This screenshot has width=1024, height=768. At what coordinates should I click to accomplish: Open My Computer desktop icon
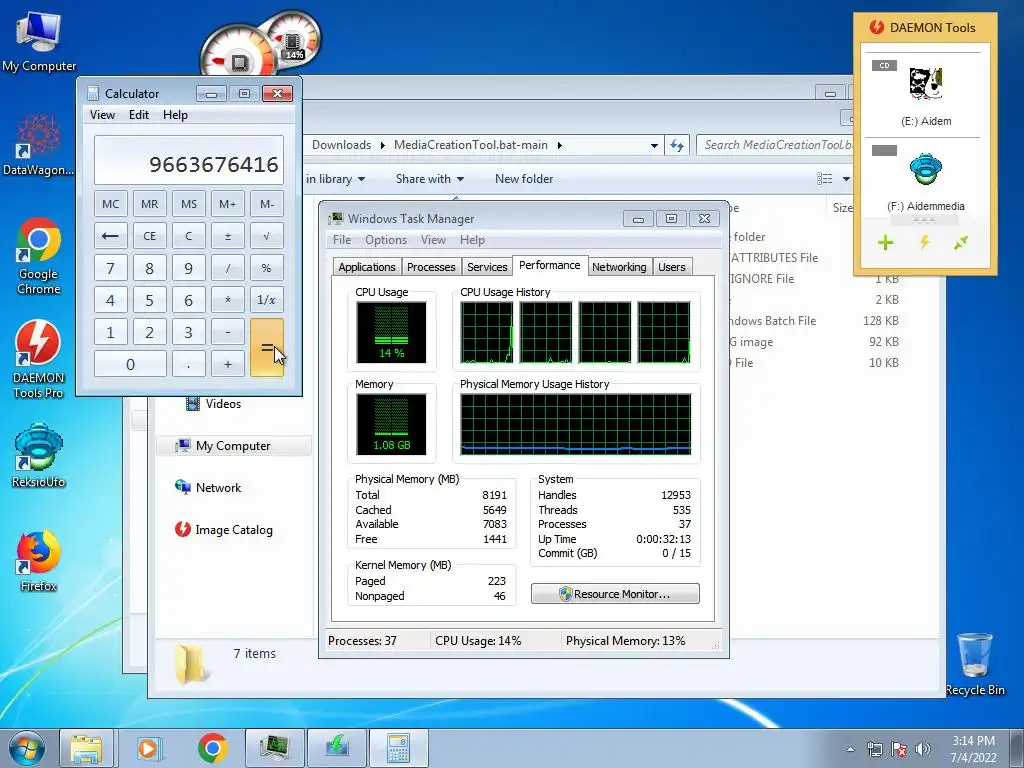39,40
